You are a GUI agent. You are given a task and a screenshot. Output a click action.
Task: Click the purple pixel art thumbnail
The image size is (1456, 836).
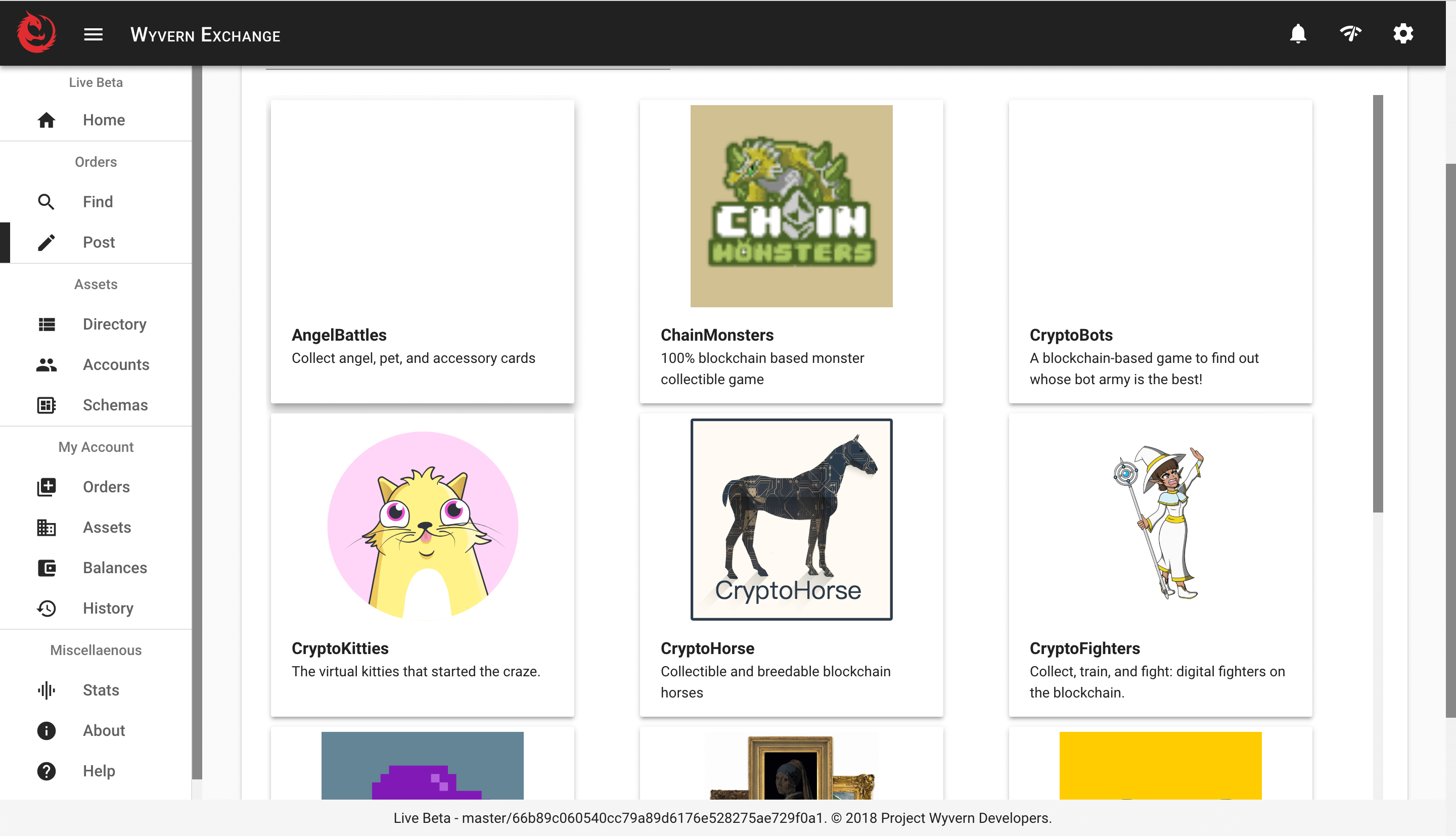tap(423, 765)
